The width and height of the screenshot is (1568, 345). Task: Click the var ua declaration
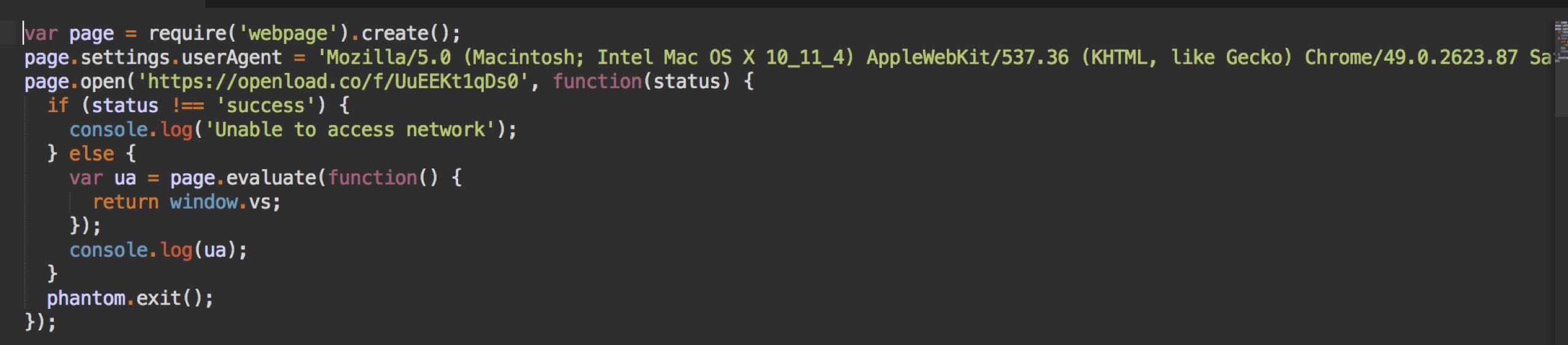(103, 178)
